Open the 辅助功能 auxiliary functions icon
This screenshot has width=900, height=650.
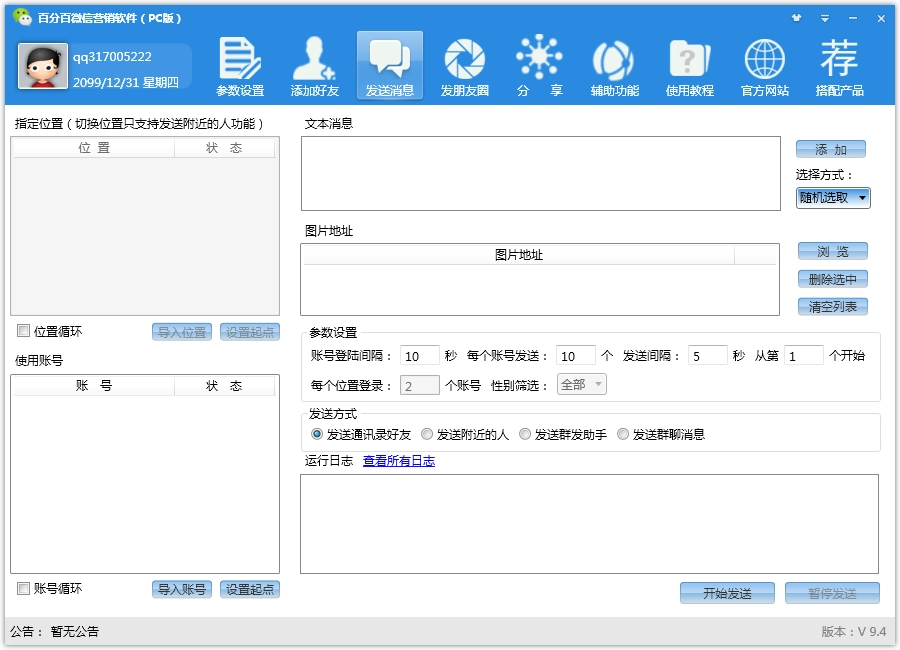pos(614,66)
